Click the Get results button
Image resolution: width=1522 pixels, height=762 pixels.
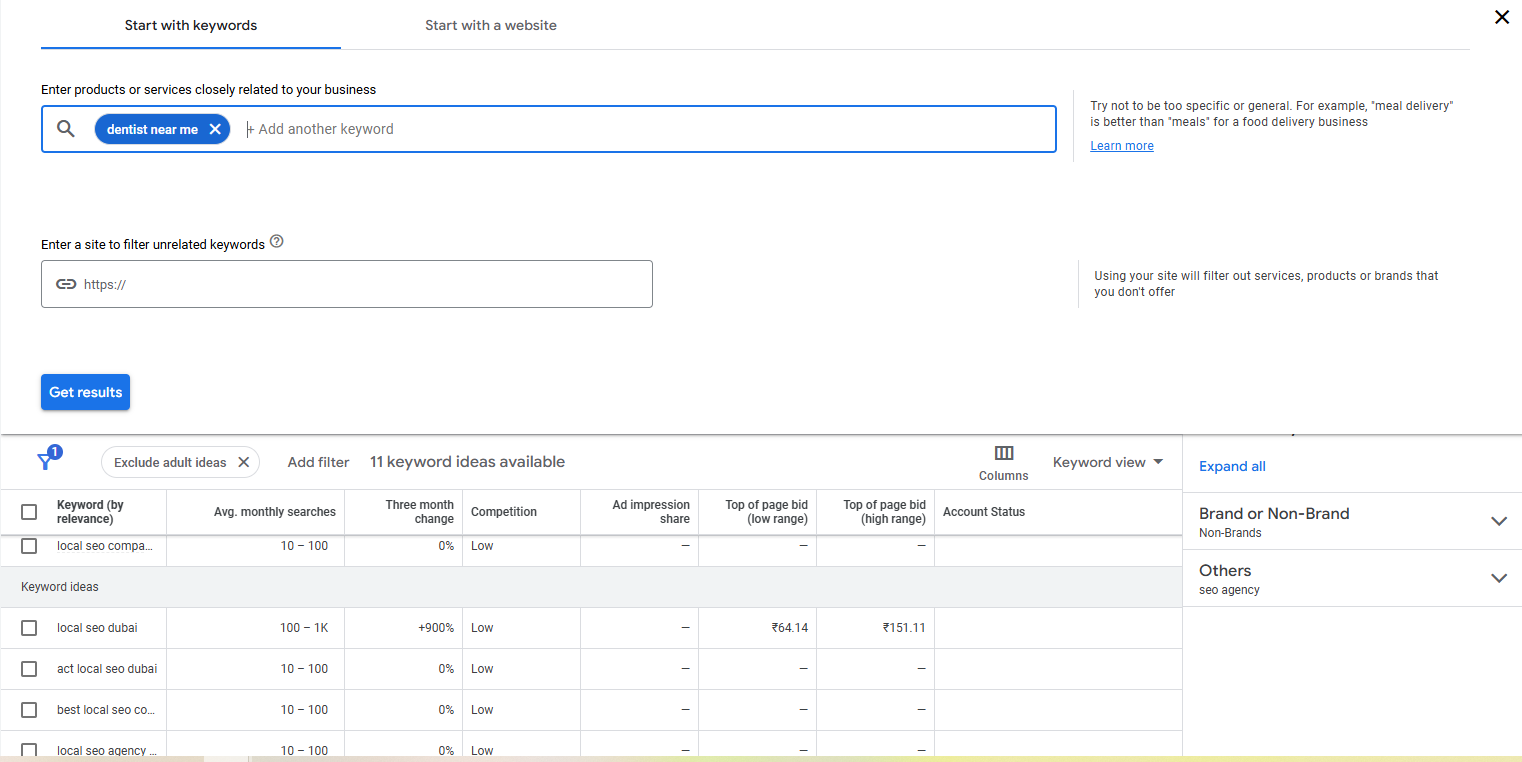point(85,392)
